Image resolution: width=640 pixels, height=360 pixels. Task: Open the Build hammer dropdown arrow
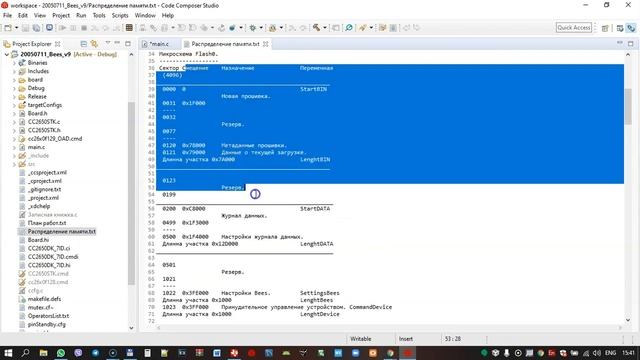coord(325,28)
